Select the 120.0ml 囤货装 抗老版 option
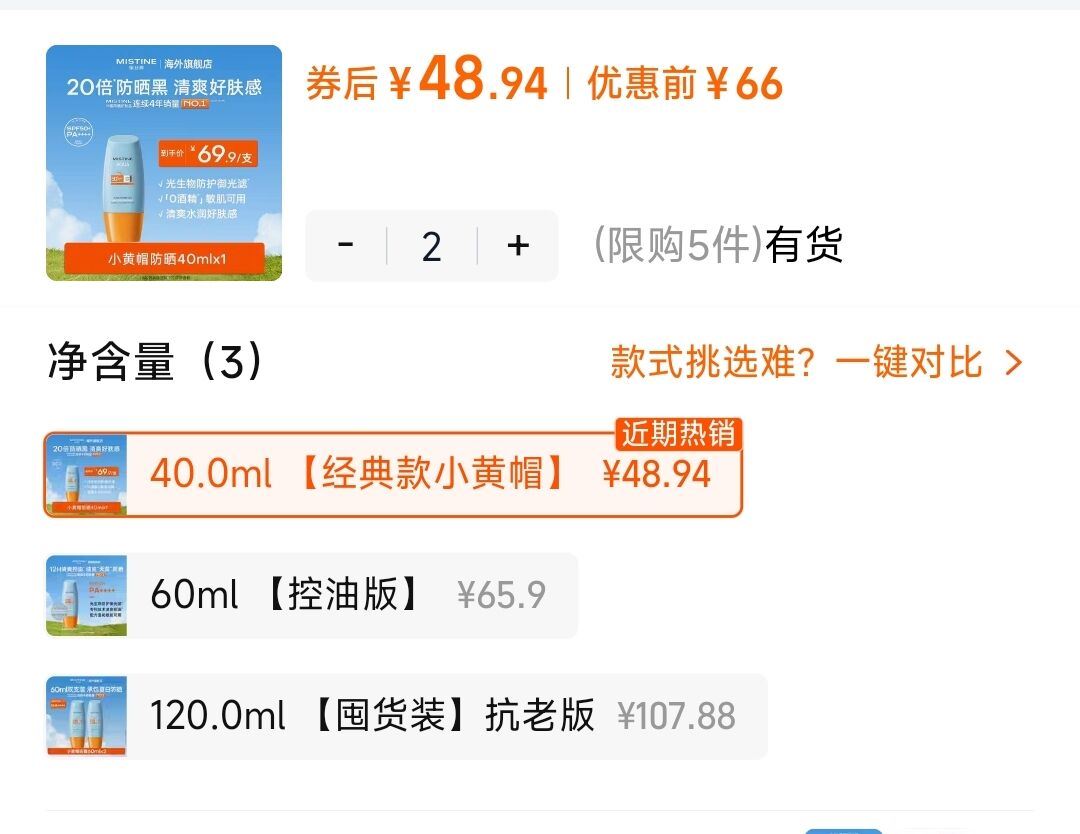 [406, 716]
